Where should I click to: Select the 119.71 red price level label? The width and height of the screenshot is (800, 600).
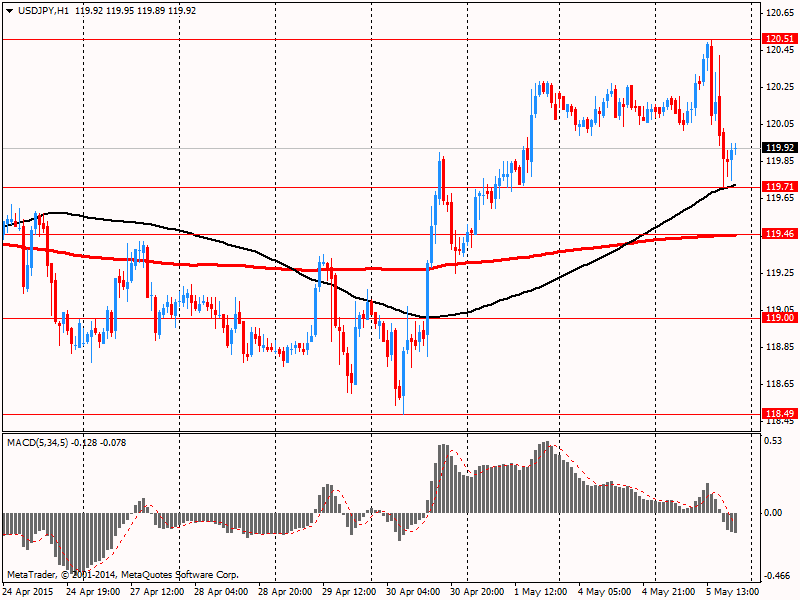click(780, 187)
